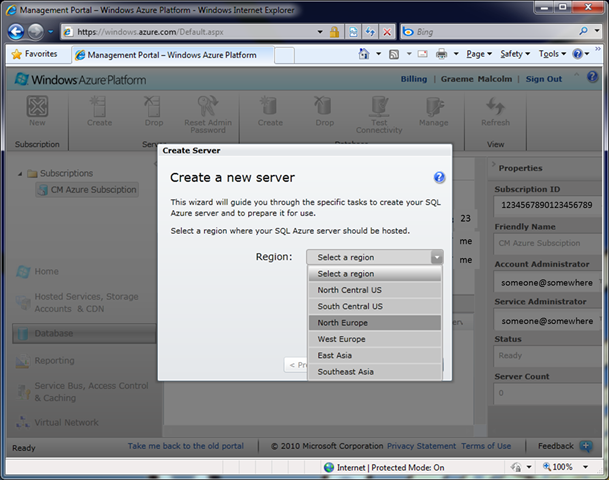Open the Region combo box arrow
609x480 pixels.
(437, 257)
